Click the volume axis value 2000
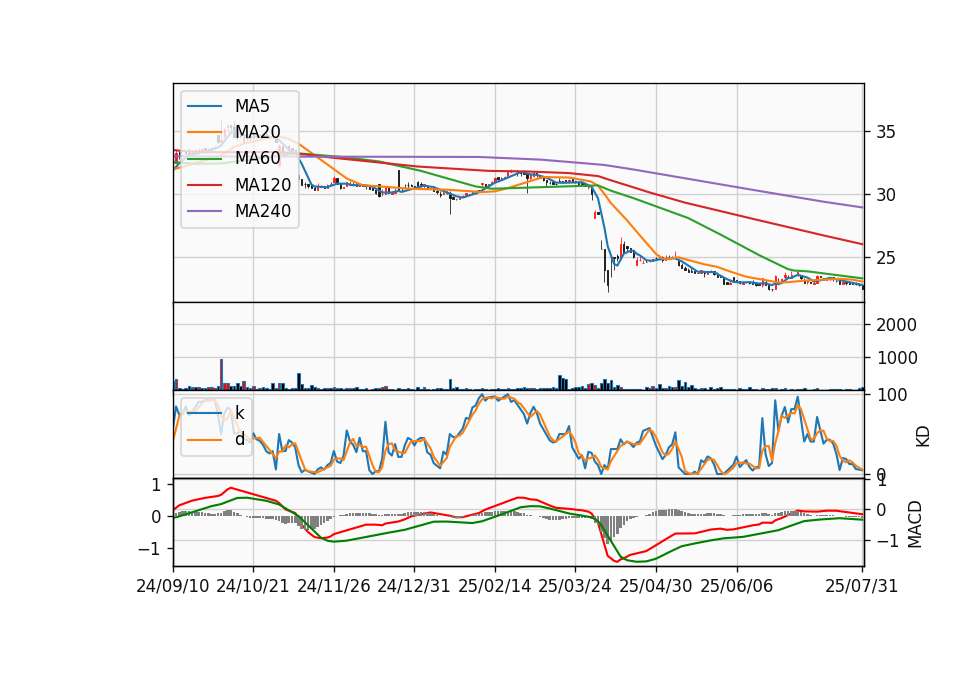960x690 pixels. point(896,325)
